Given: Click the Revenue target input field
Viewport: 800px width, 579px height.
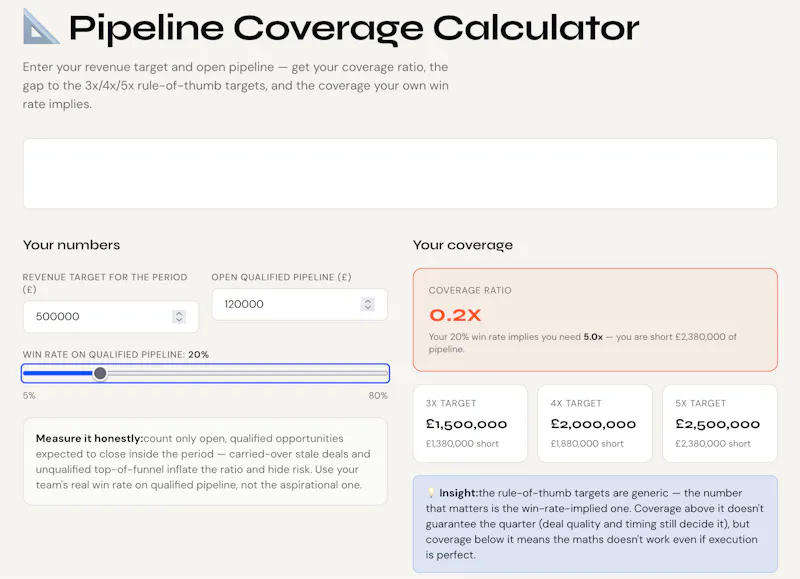Looking at the screenshot, I should tap(111, 317).
